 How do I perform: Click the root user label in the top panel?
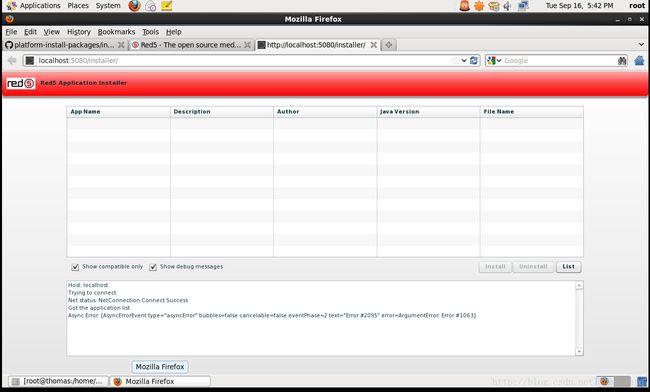click(637, 6)
